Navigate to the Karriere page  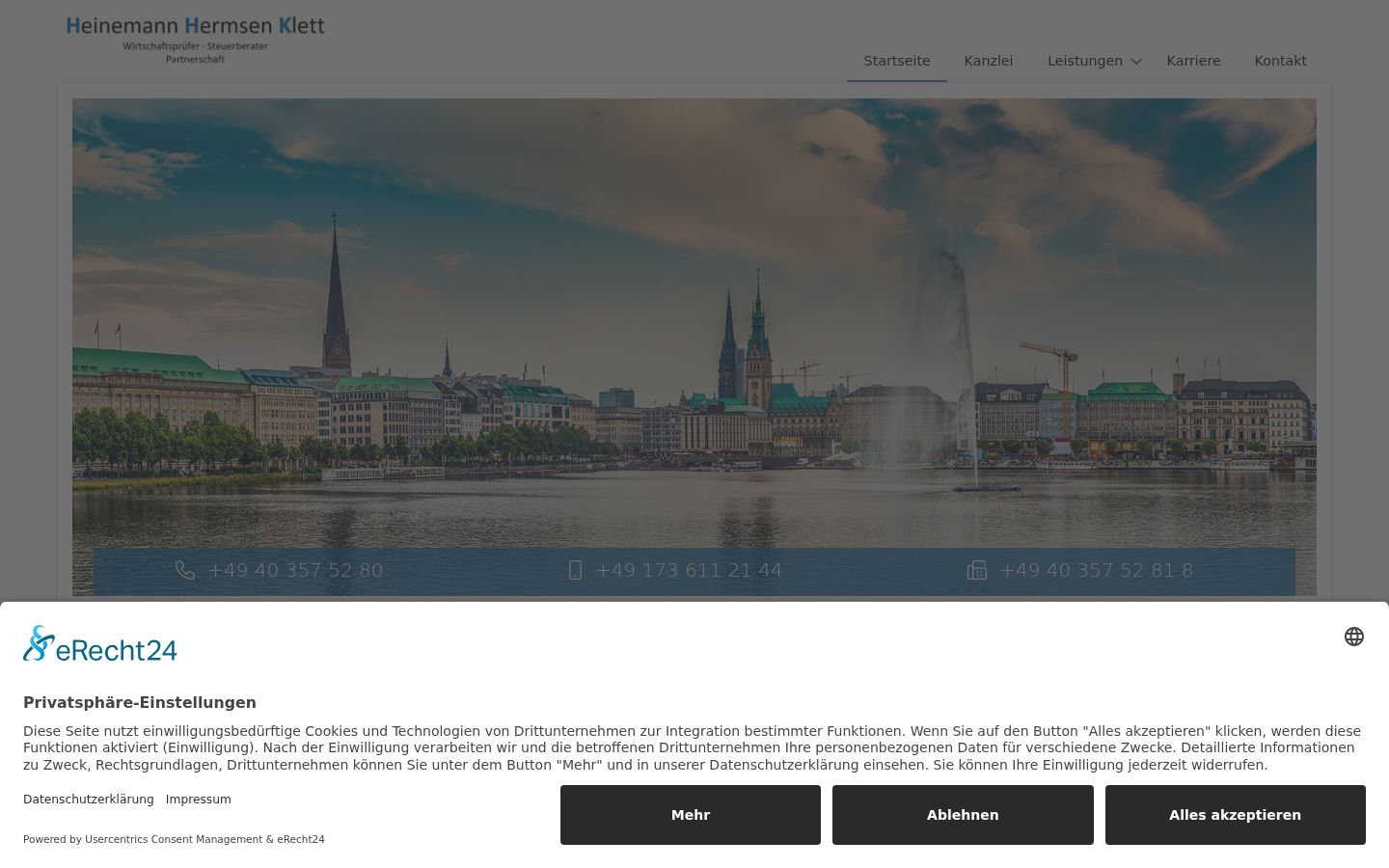point(1193,61)
